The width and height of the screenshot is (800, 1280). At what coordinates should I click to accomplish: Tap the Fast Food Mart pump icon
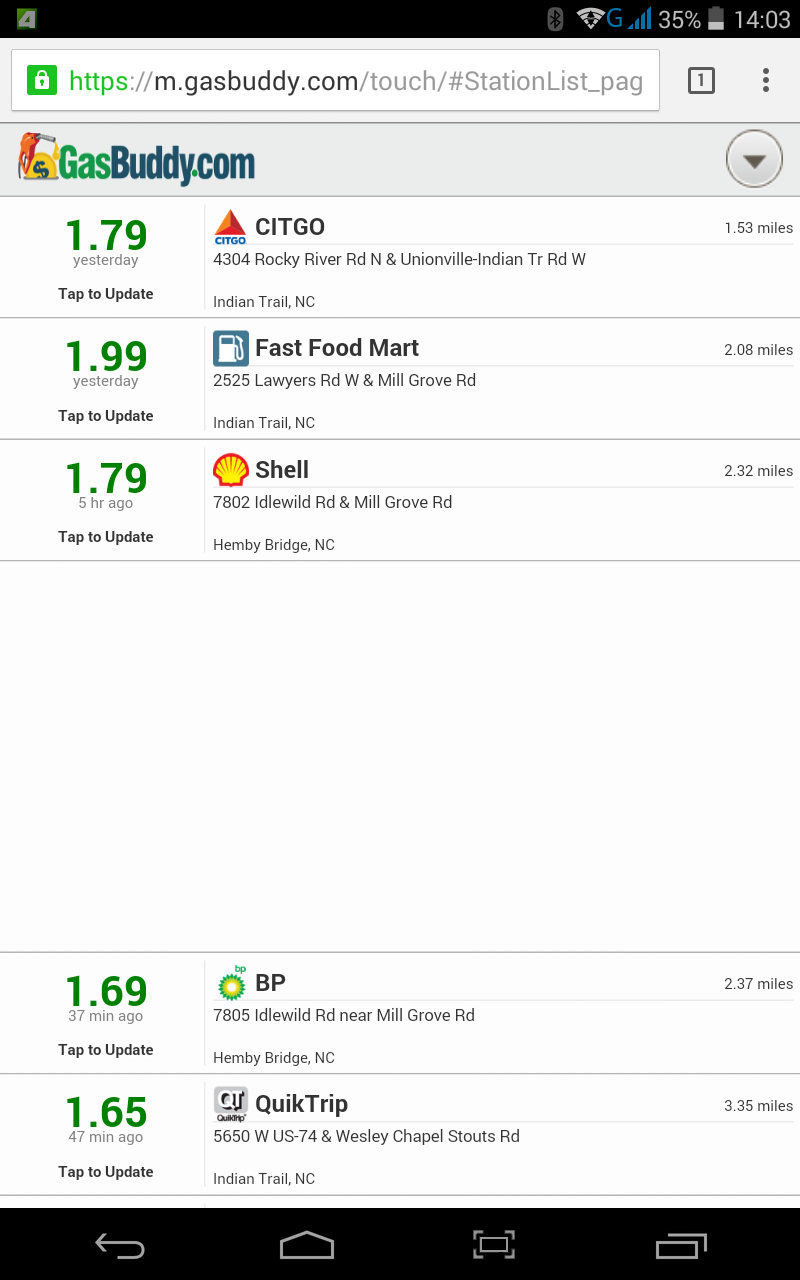pyautogui.click(x=230, y=348)
